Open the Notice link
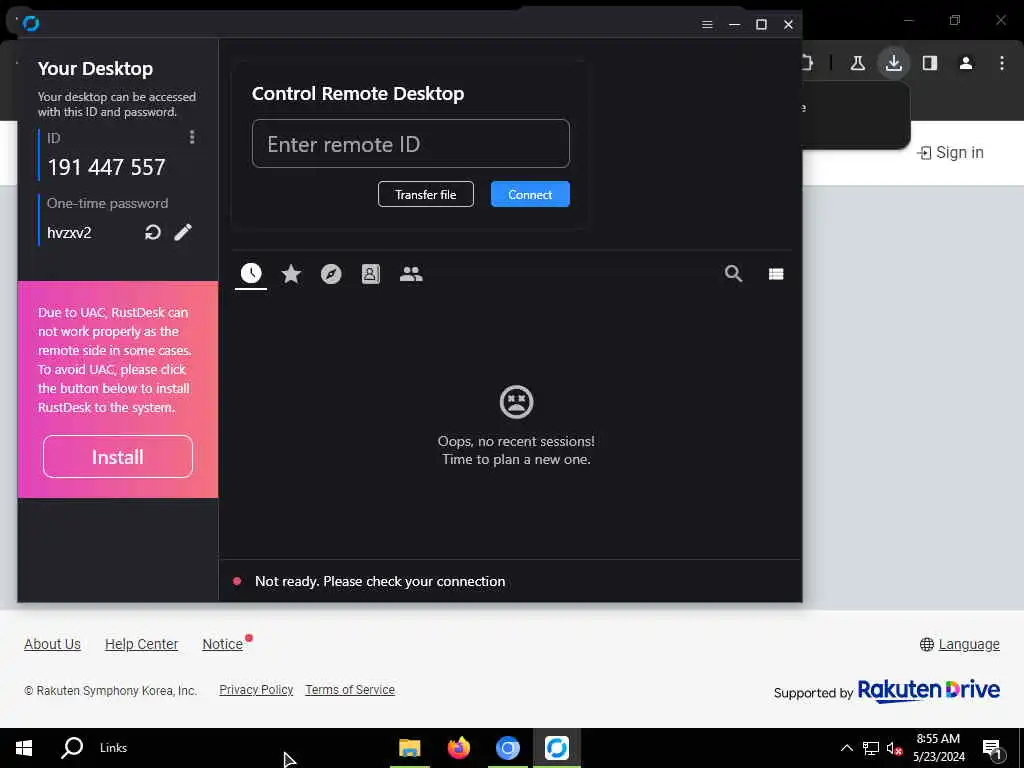This screenshot has height=768, width=1024. coord(223,645)
